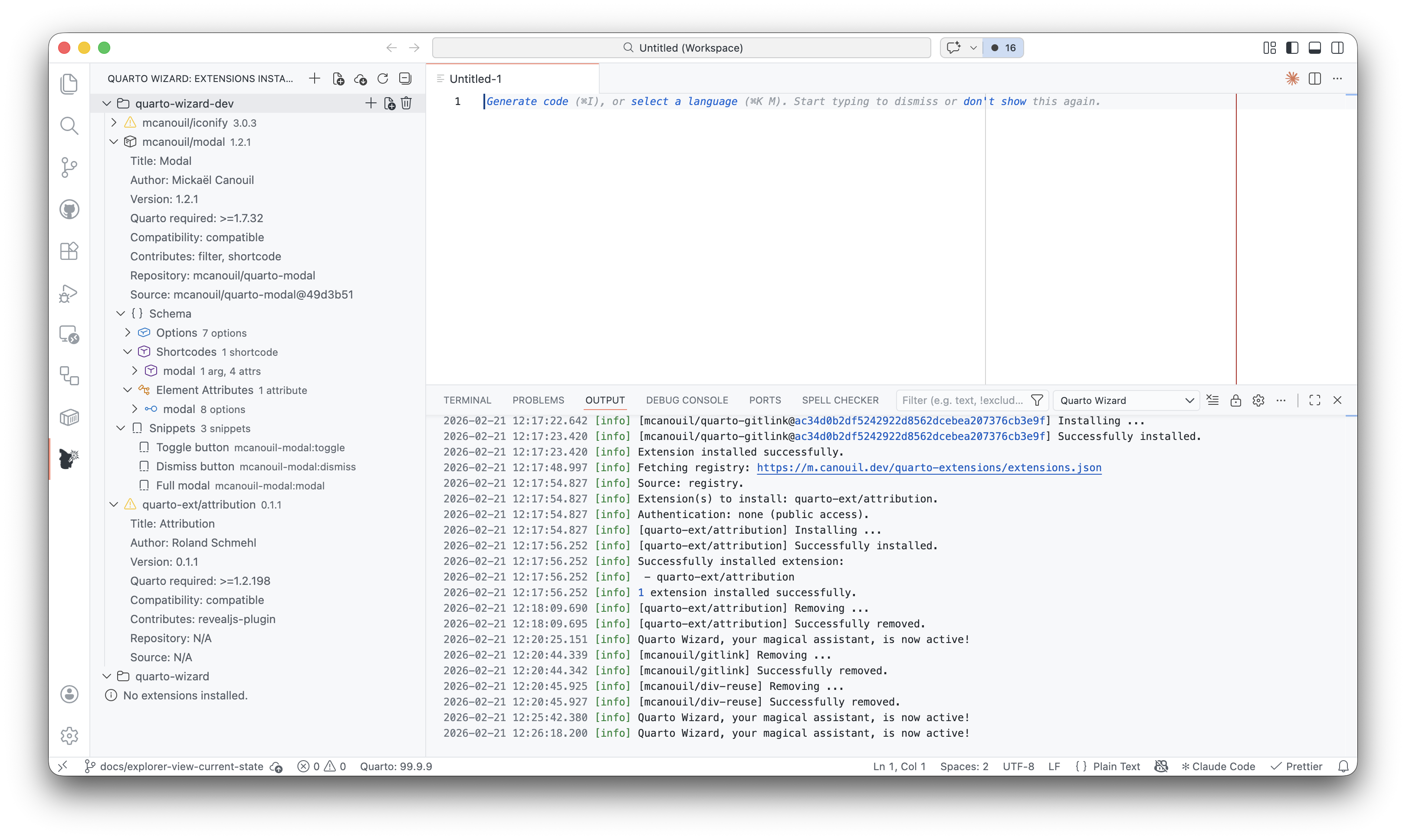Viewport: 1406px width, 840px height.
Task: Toggle the bottom panel visibility
Action: pos(1315,48)
